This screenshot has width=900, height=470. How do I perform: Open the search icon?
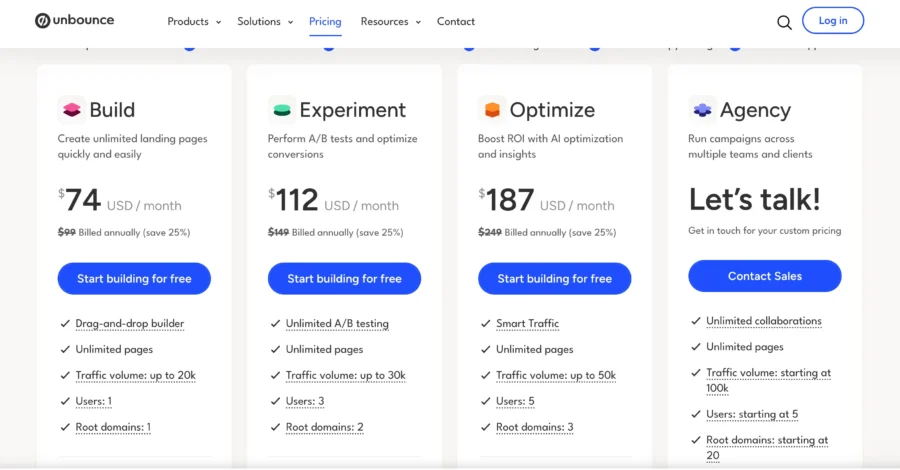click(784, 22)
